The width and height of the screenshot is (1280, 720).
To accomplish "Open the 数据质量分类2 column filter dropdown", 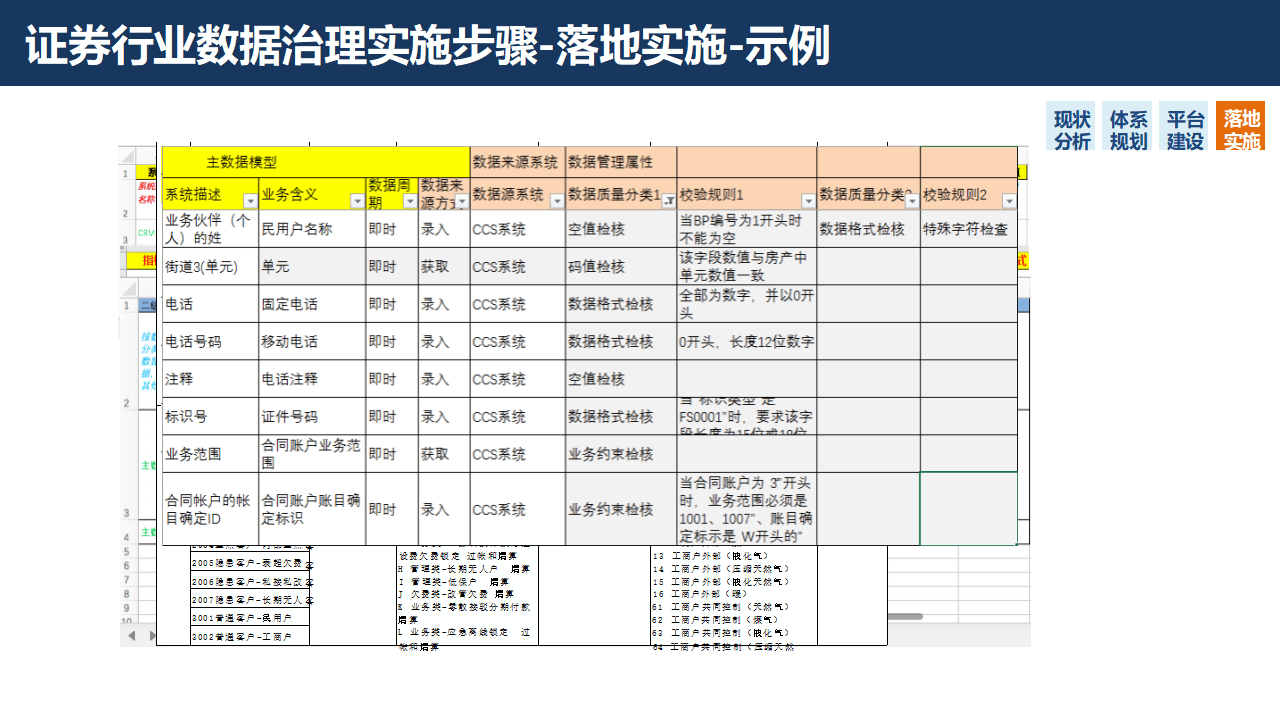I will point(912,201).
